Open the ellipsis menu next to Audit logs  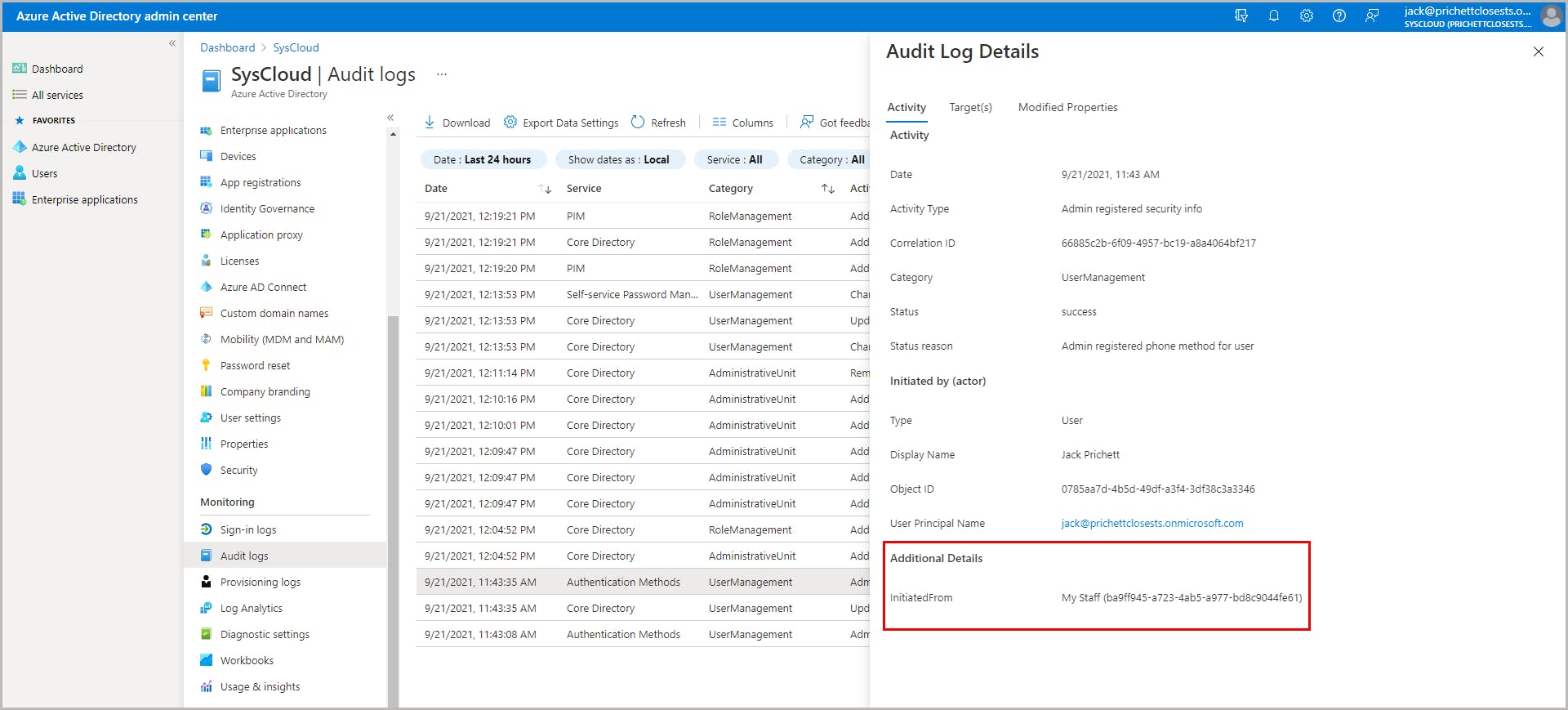point(442,74)
